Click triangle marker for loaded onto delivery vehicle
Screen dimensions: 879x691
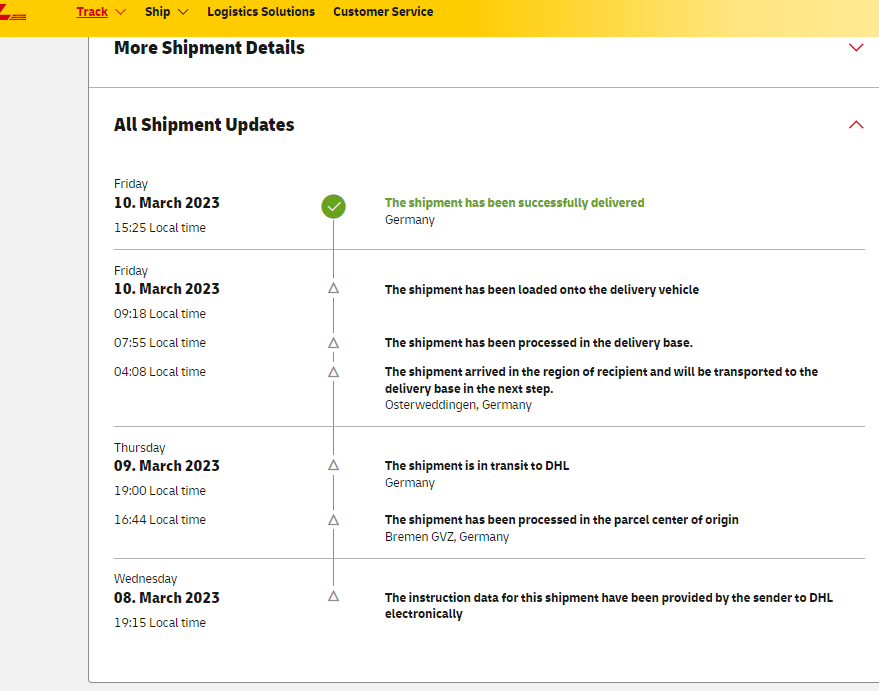click(x=334, y=288)
